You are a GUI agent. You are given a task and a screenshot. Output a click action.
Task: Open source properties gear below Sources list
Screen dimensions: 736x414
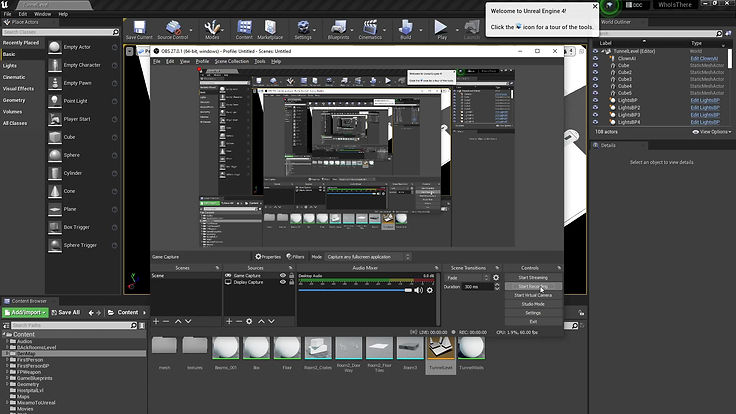(x=249, y=321)
